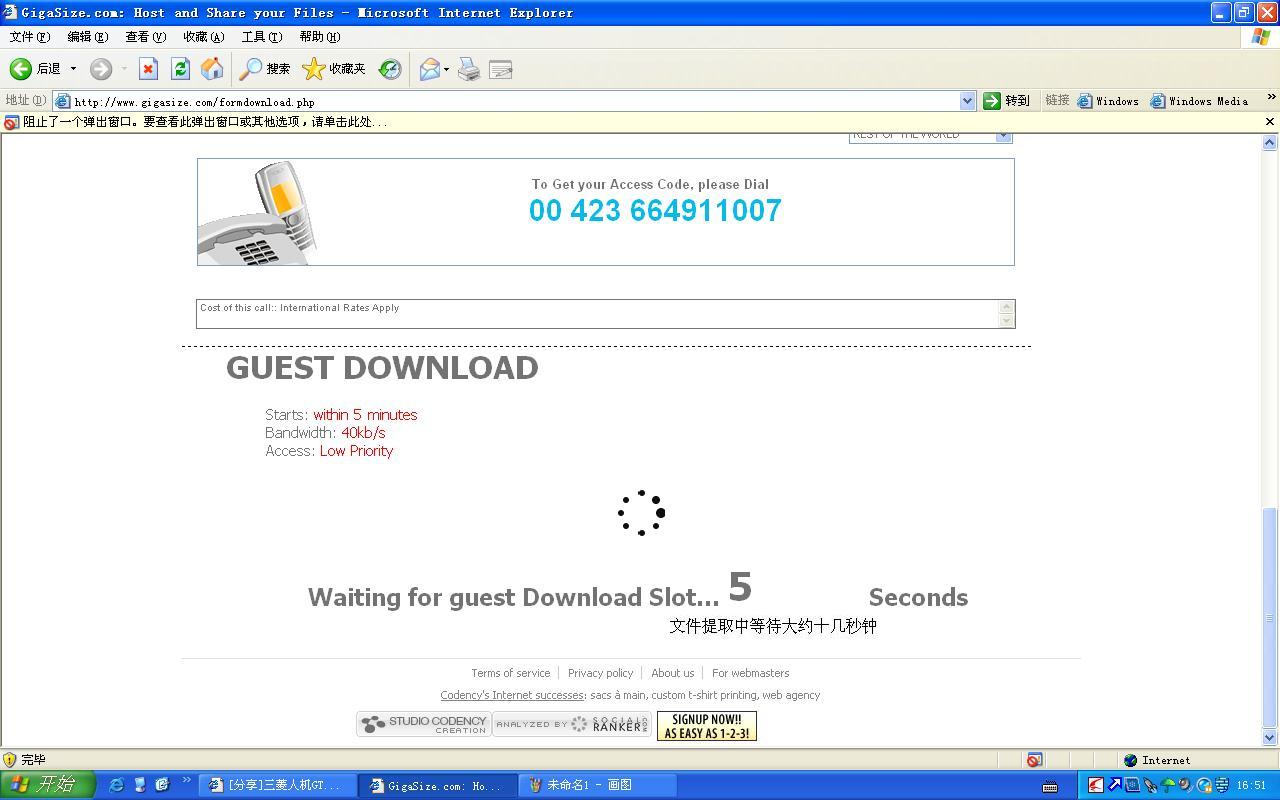Click the Mail envelope icon

coord(430,69)
